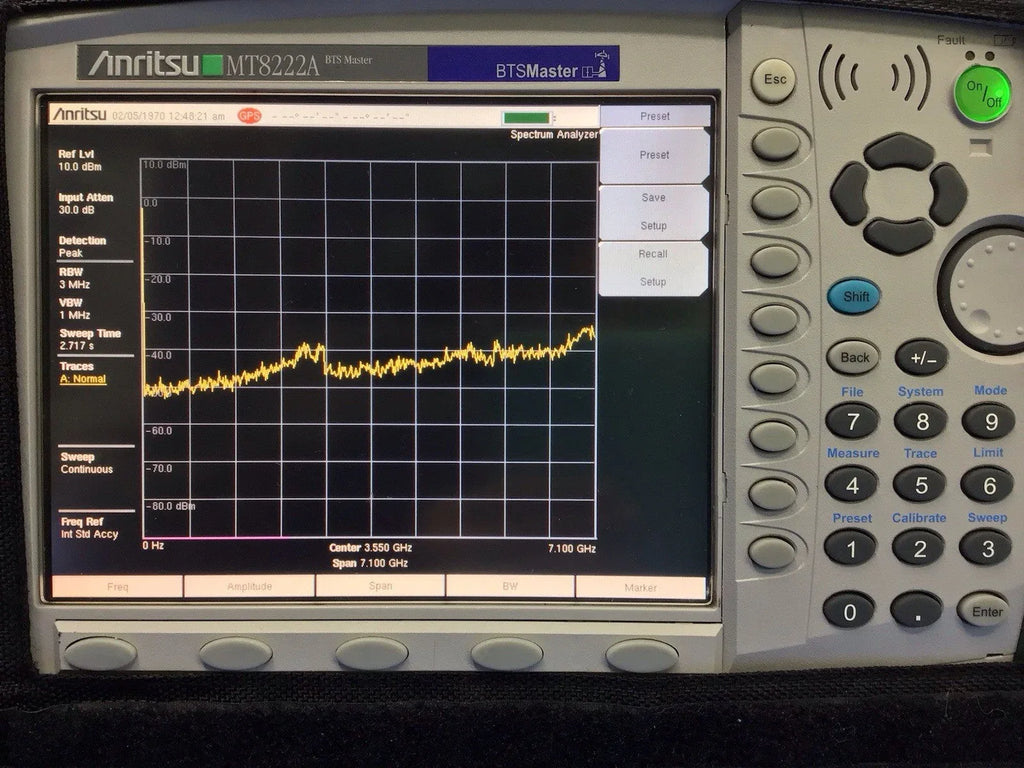Viewport: 1024px width, 768px height.
Task: Click the RBW 3 MHz value
Action: point(74,278)
